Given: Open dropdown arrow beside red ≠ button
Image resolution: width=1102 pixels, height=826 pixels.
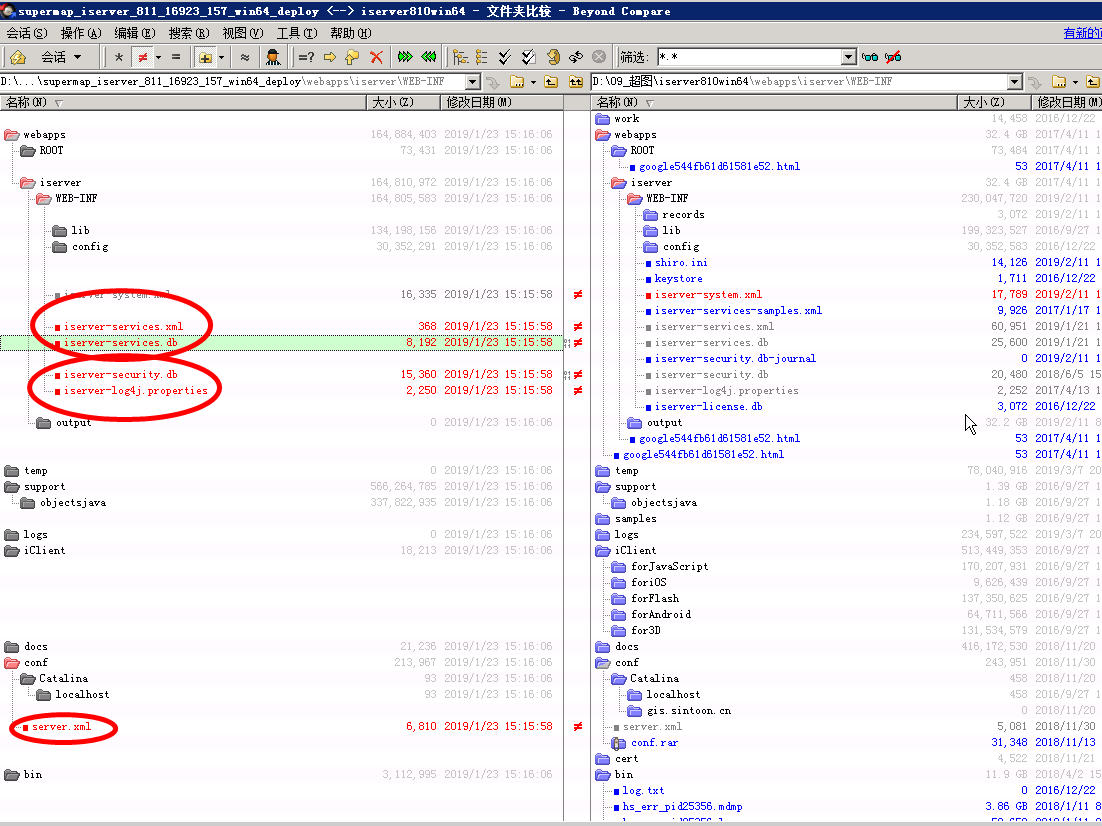Looking at the screenshot, I should (158, 57).
